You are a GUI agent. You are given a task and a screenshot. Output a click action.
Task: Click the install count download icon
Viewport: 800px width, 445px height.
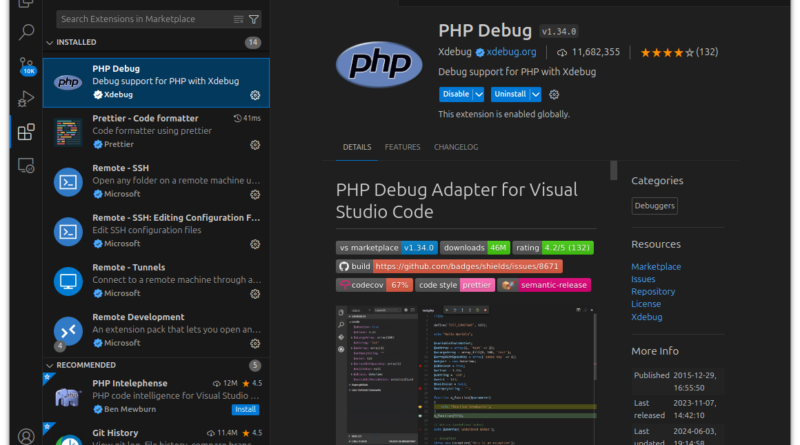(x=562, y=53)
